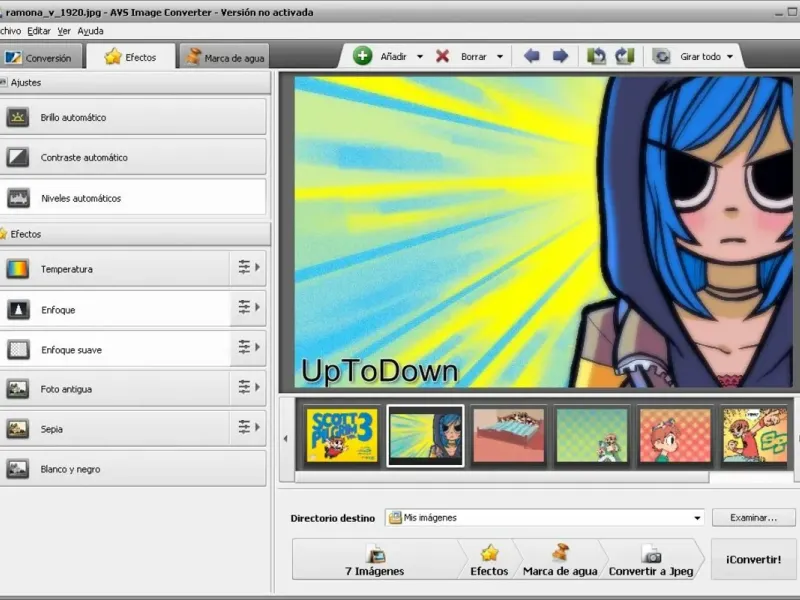Switch to the Conversión tab

pos(39,58)
